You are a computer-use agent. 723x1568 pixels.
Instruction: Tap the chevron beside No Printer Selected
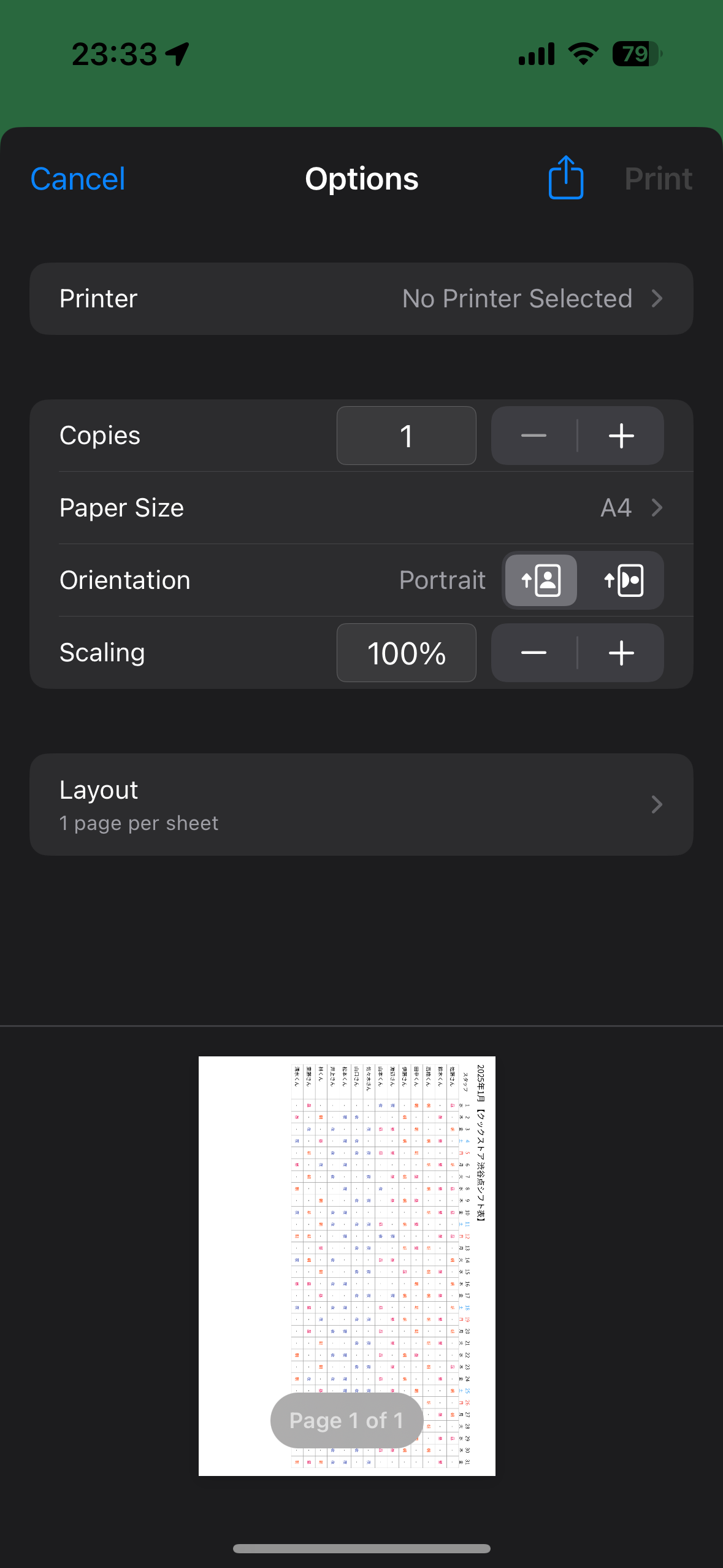tap(657, 299)
